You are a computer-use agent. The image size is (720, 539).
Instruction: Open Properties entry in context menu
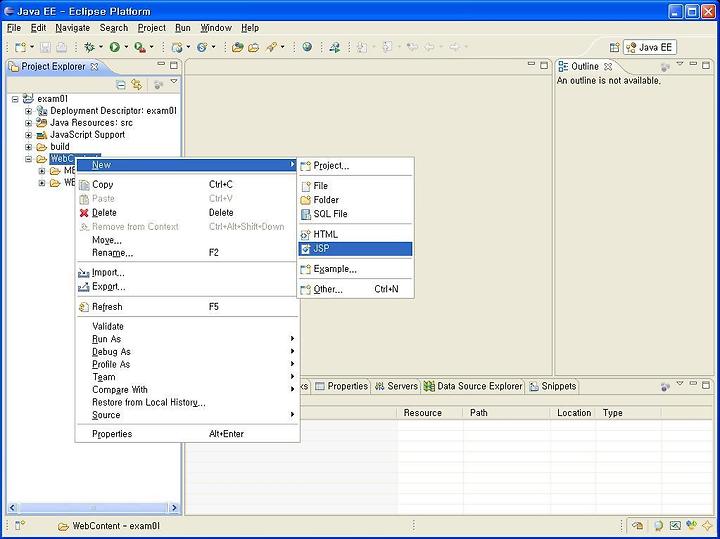(187, 434)
